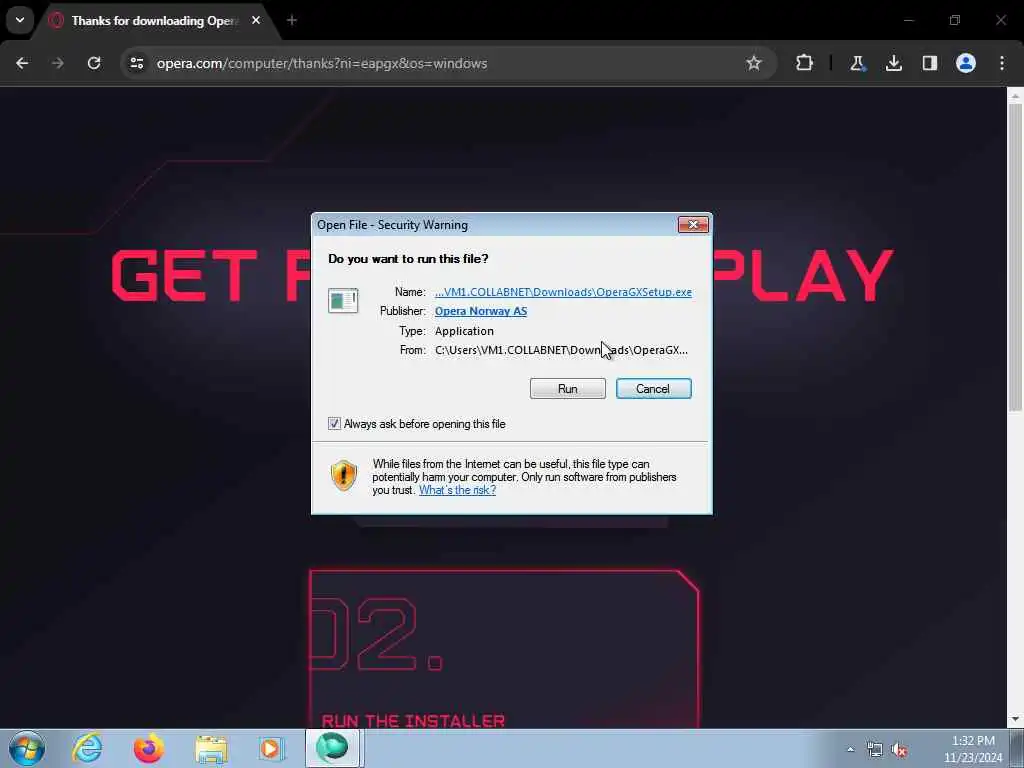Click the scrollbar up arrow
This screenshot has width=1024, height=768.
[1015, 96]
